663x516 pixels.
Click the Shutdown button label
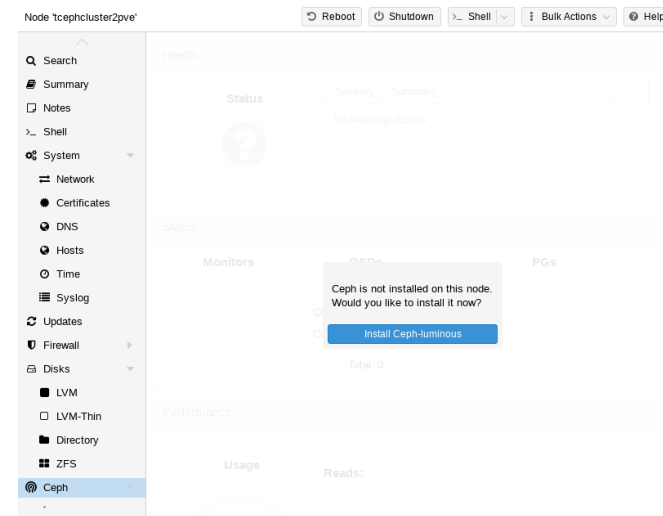(411, 16)
